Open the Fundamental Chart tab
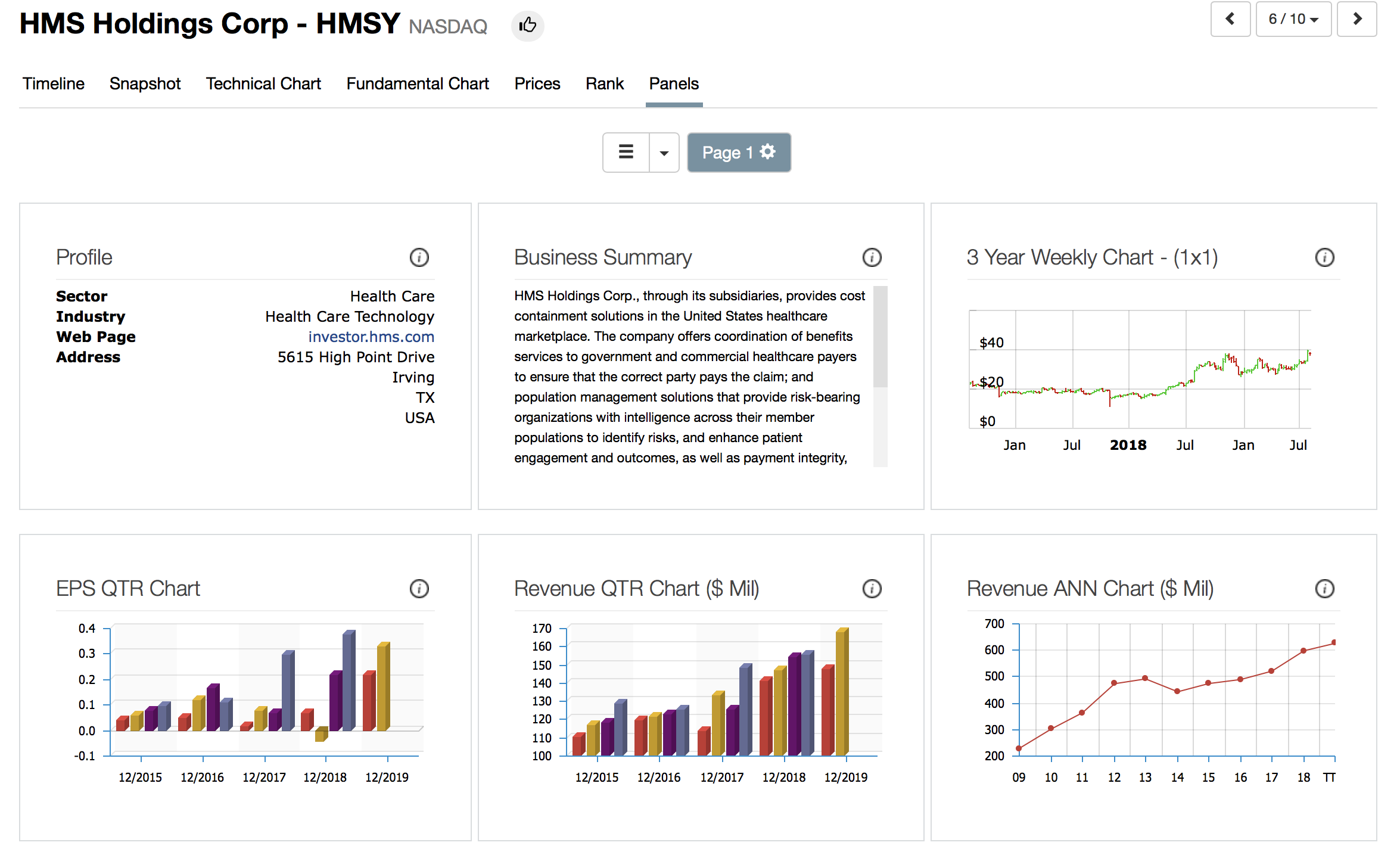The image size is (1400, 858). pos(418,83)
